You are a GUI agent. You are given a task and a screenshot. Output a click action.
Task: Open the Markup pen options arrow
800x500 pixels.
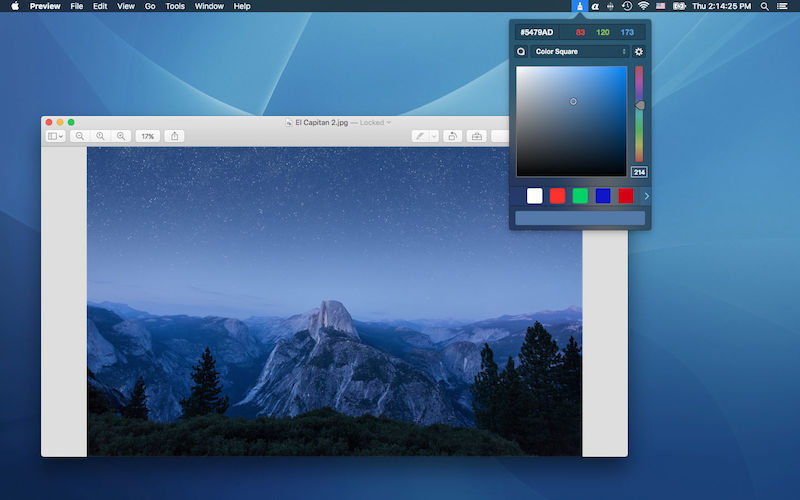[x=434, y=136]
